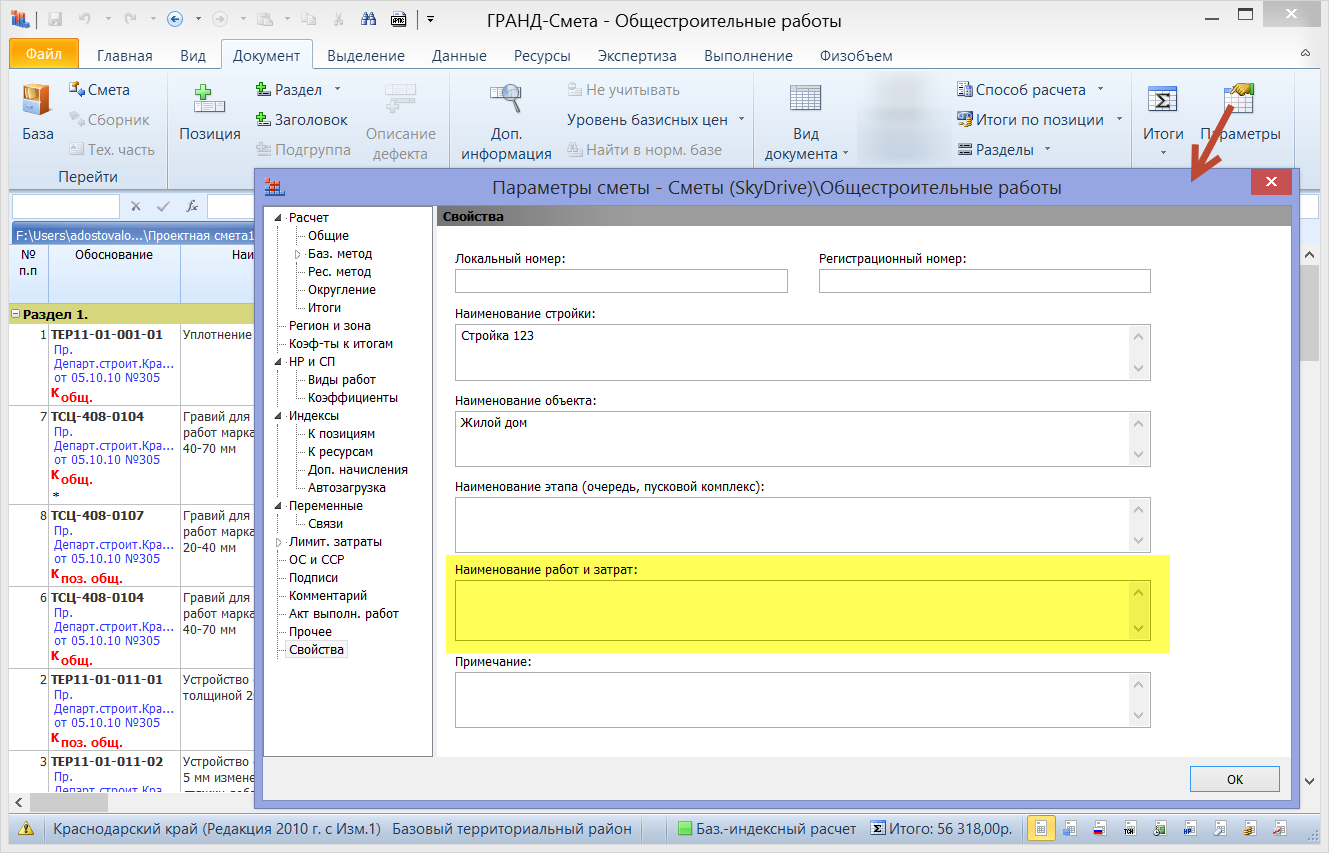Expand the Лимит. затраты tree node

pos(280,542)
